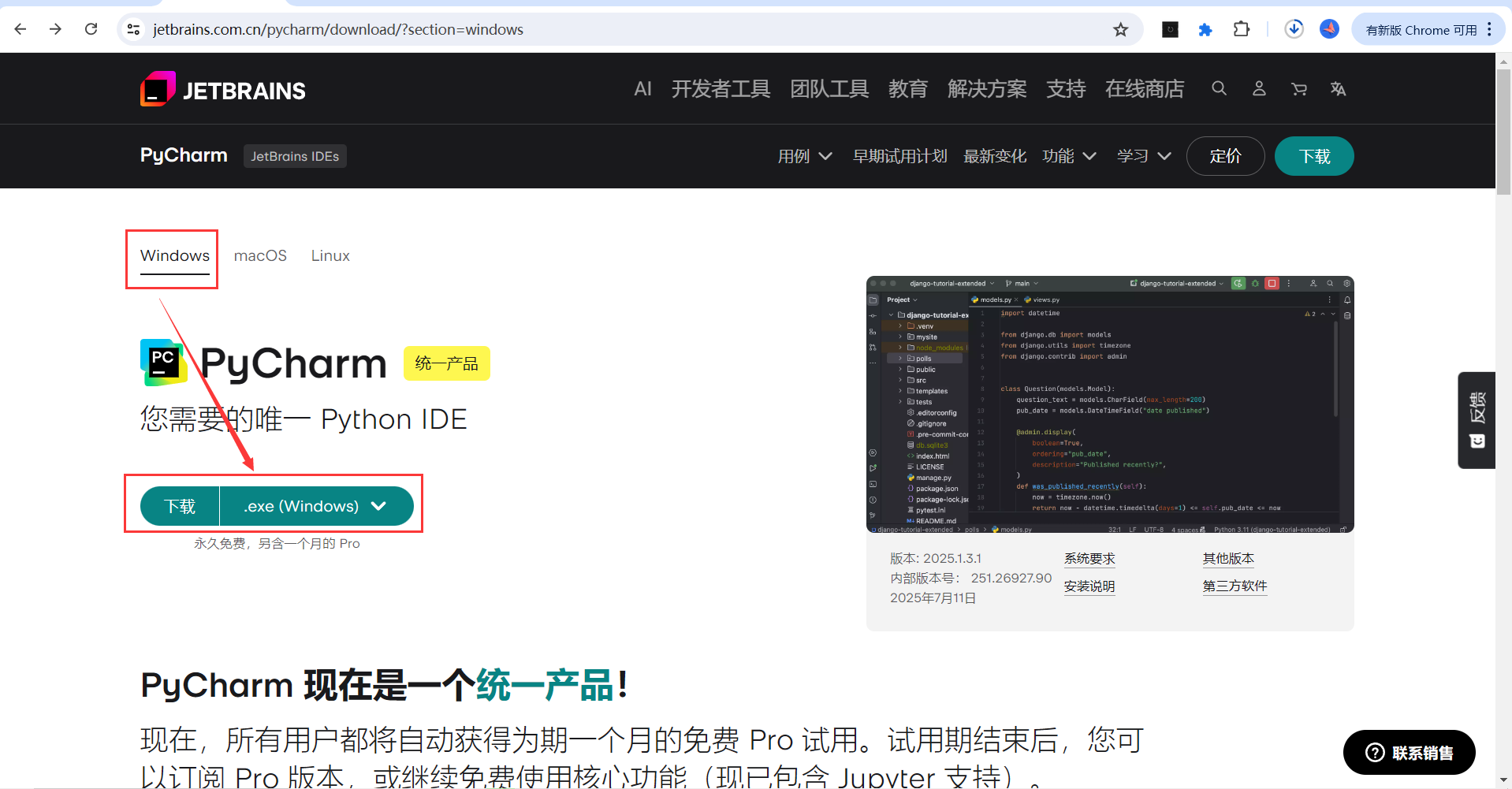
Task: Select the version text 版本: 2025.1.3.1
Action: [936, 559]
